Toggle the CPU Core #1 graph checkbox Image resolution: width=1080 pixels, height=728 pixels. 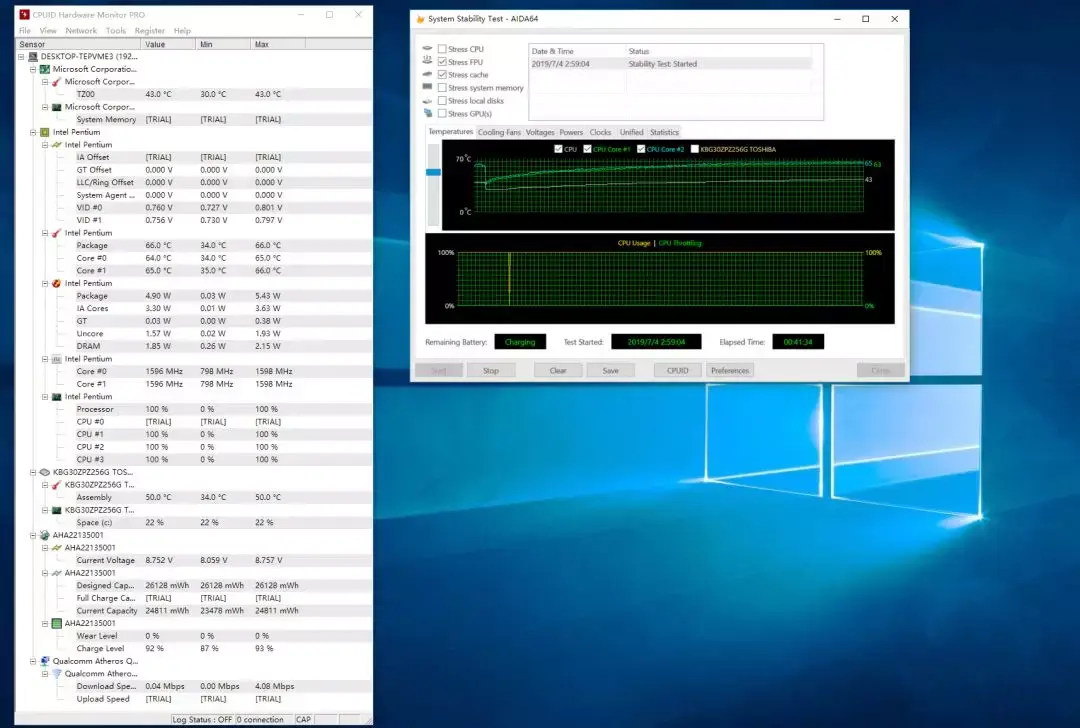[587, 149]
